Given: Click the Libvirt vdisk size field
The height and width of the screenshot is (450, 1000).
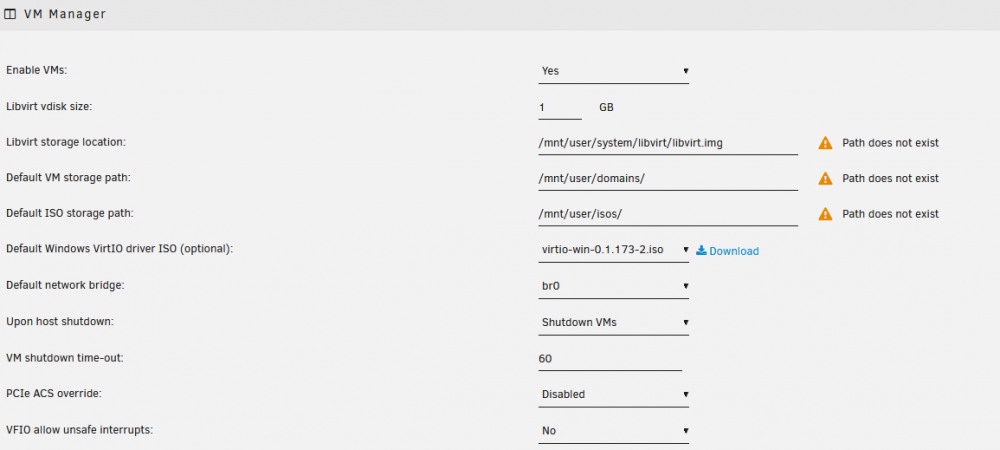Looking at the screenshot, I should pyautogui.click(x=560, y=108).
